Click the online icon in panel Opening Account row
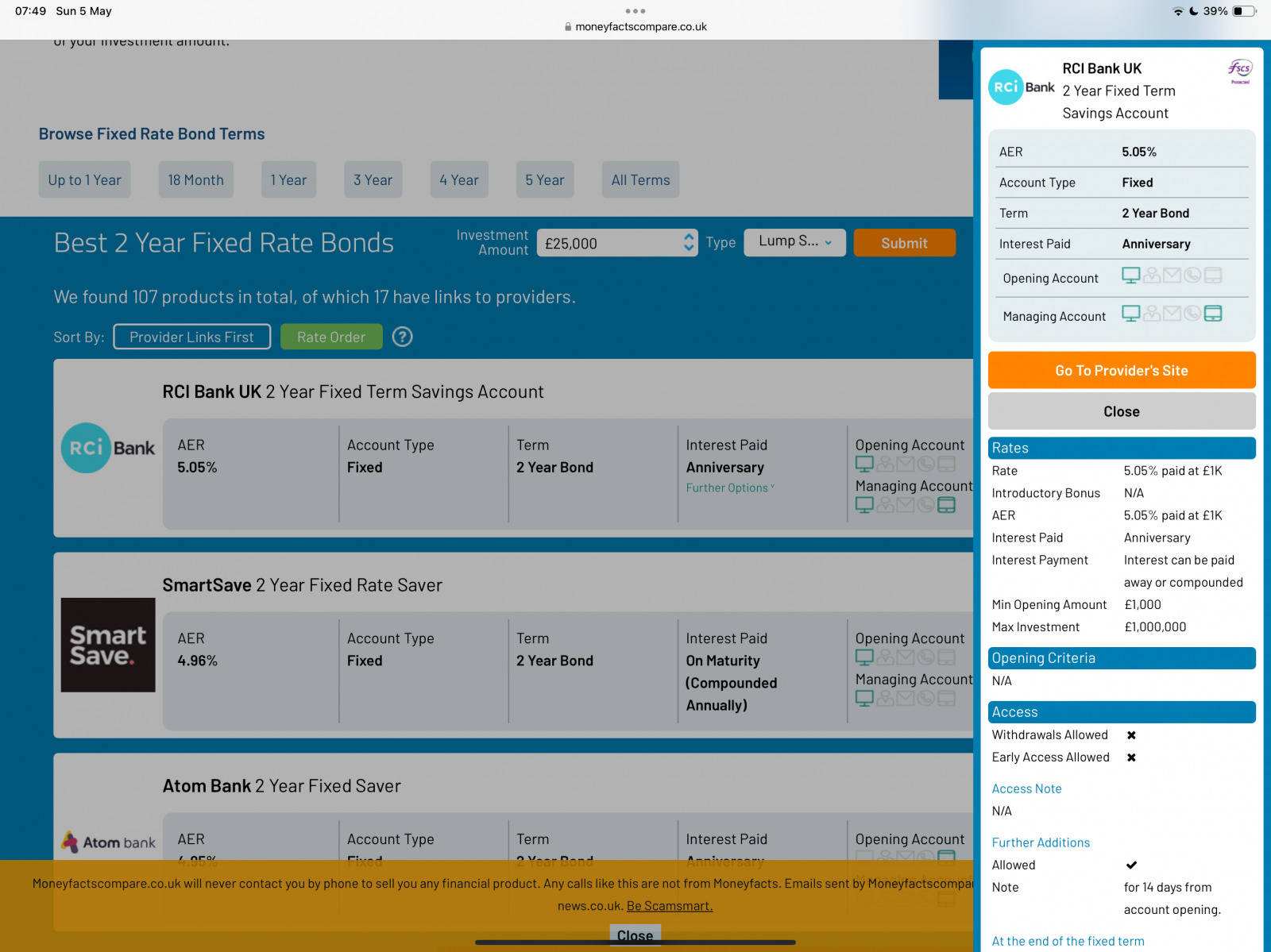The width and height of the screenshot is (1271, 952). [1131, 276]
